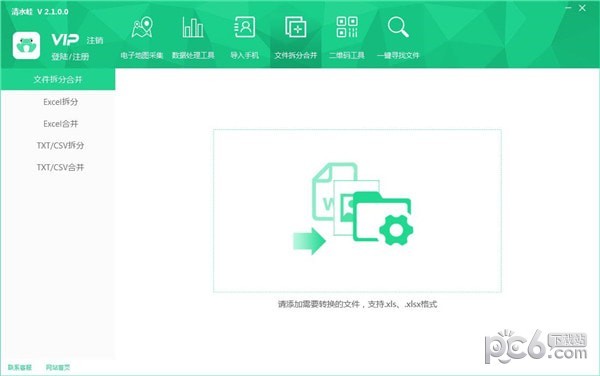Select TXT/CSV拆分 sidebar item

pos(60,145)
